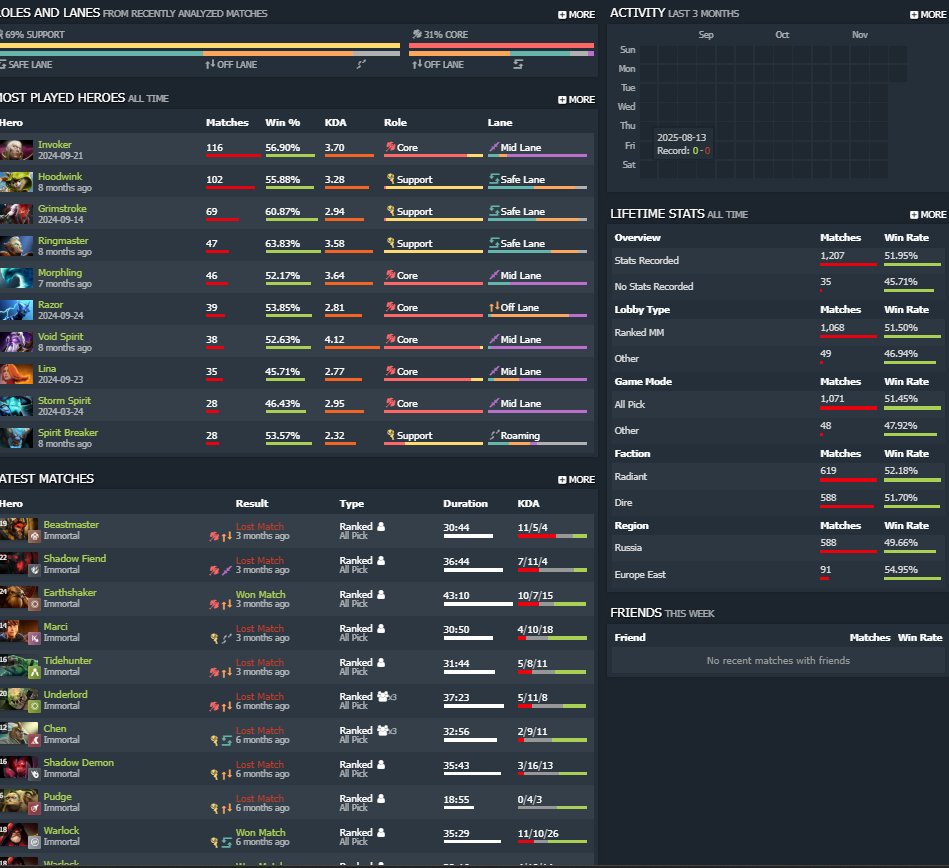The image size is (949, 868).
Task: Click the Roles and Lanes More button
Action: pos(576,15)
